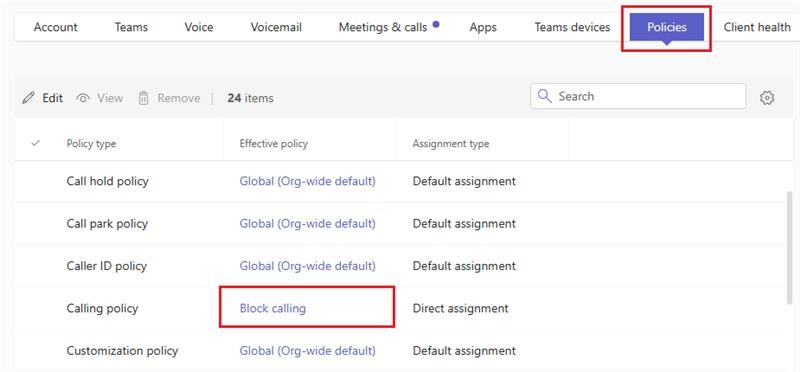Sort by Effective policy column header
Image resolution: width=800 pixels, height=372 pixels.
pos(273,144)
